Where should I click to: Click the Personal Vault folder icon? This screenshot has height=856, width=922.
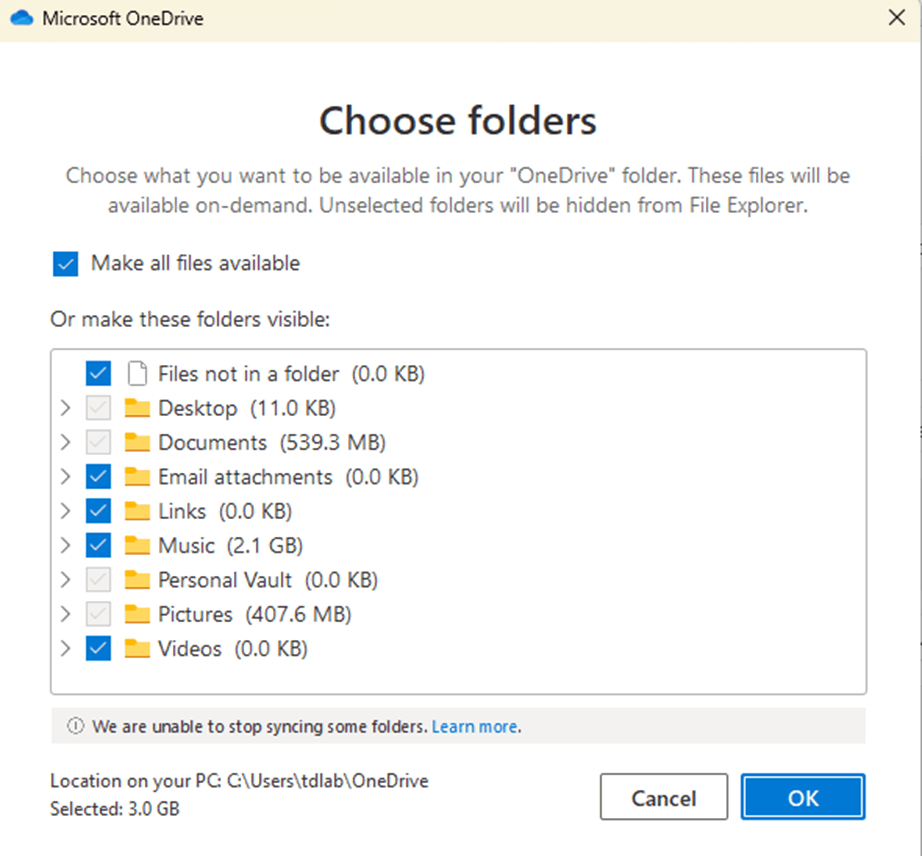coord(137,580)
